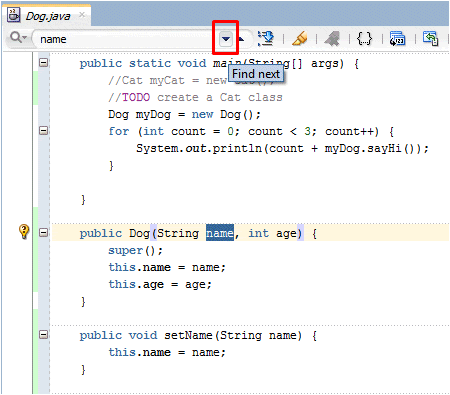
Task: Collapse the for loop fold marker
Action: [x=44, y=130]
